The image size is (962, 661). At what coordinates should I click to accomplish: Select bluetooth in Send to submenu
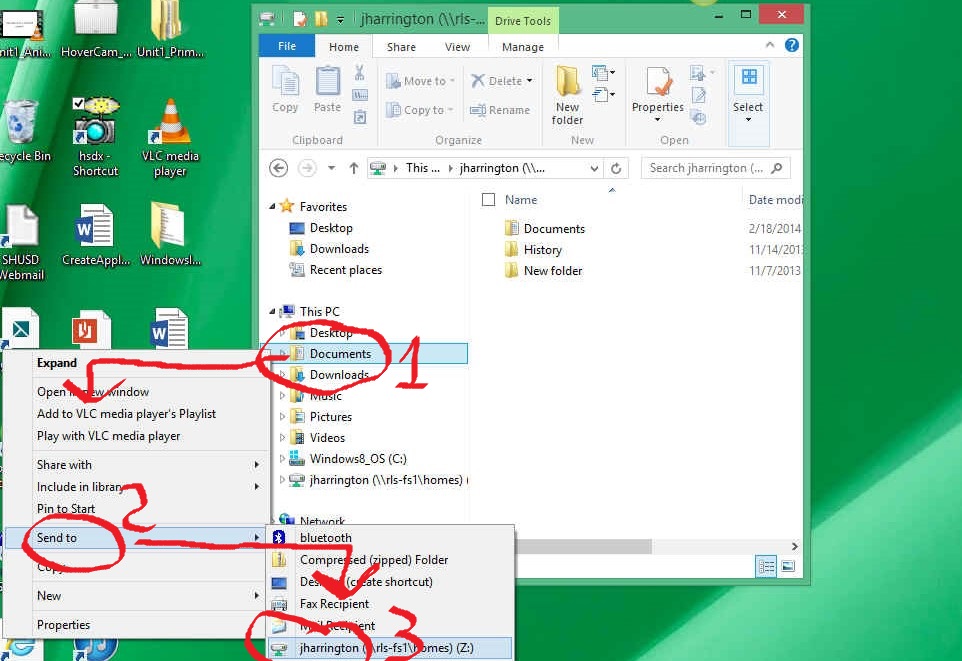point(325,538)
